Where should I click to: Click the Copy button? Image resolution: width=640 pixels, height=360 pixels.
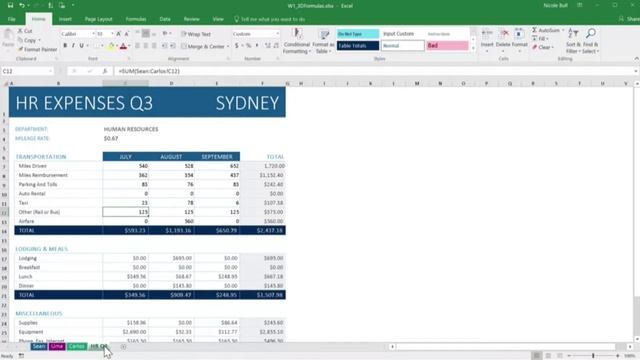point(29,40)
